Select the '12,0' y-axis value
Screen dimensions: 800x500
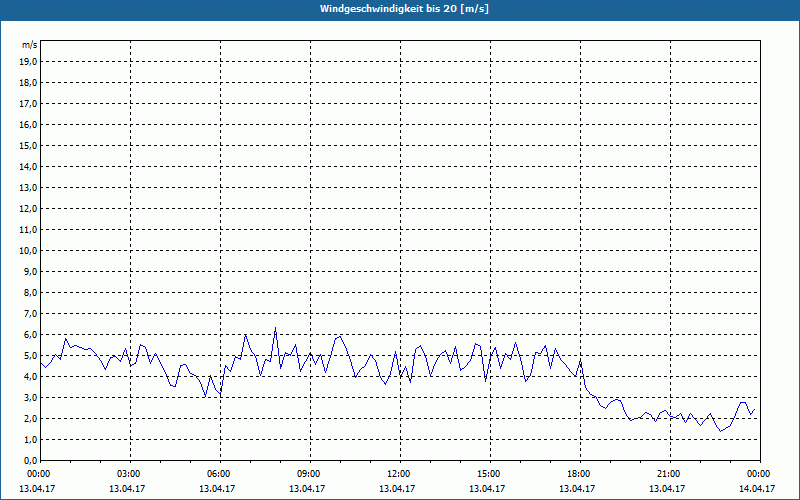(x=29, y=209)
